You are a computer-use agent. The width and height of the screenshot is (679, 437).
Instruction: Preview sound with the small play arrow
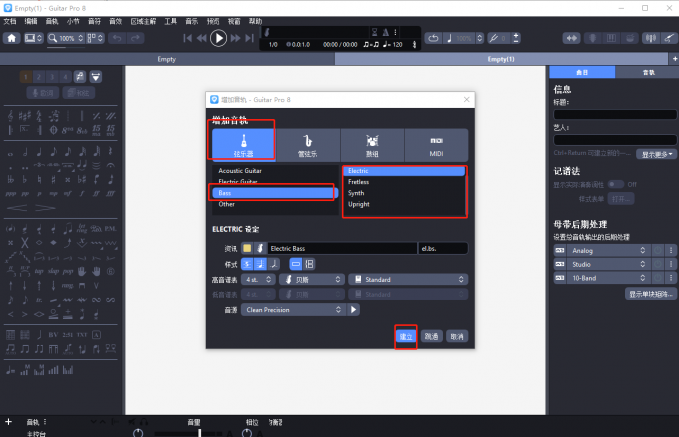353,310
